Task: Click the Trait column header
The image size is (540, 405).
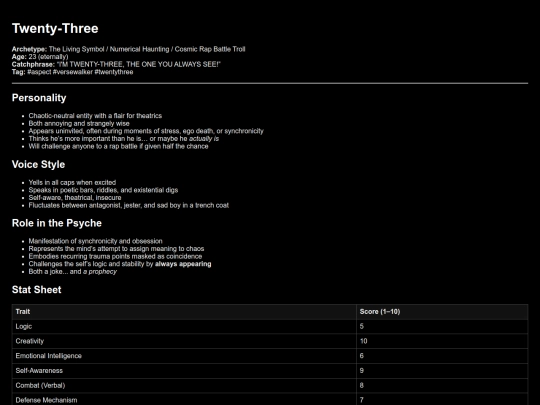Action: coord(184,312)
